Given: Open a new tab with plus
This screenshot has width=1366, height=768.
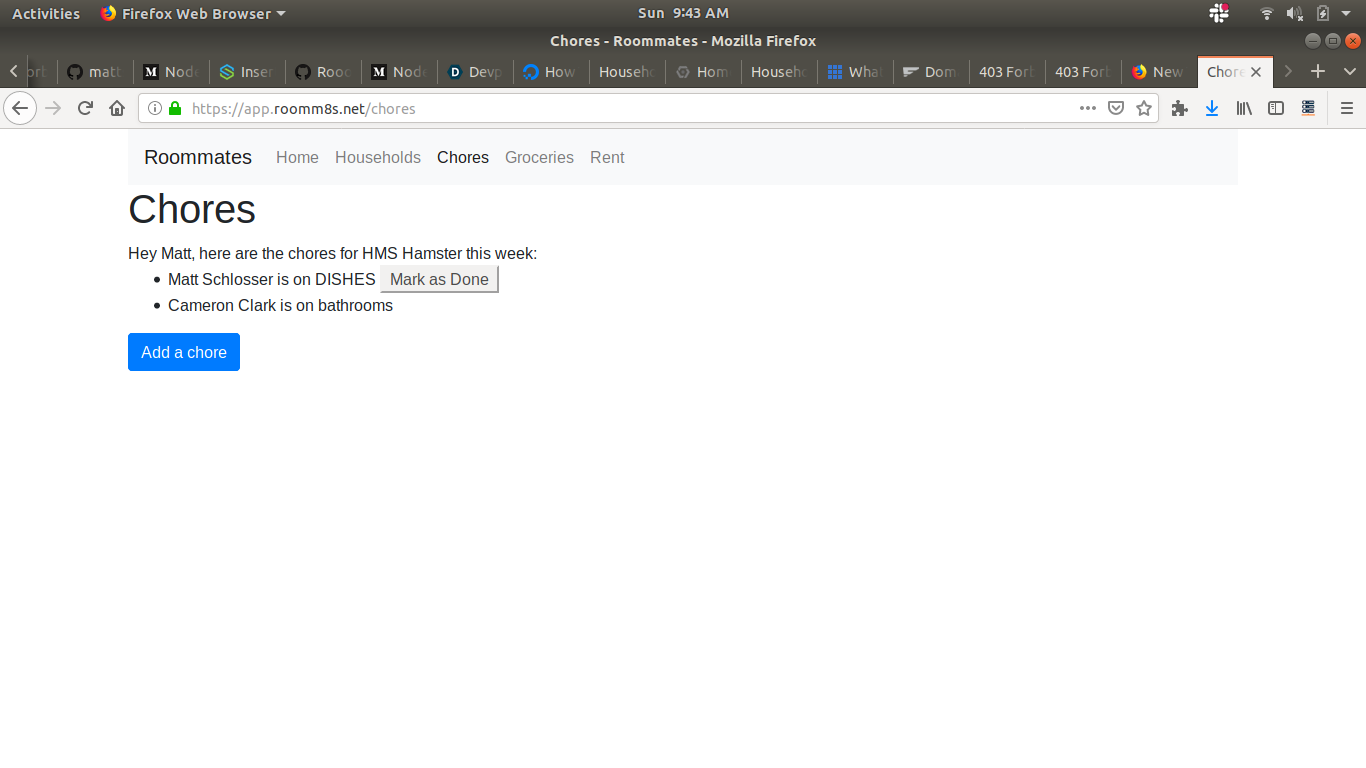Looking at the screenshot, I should (1318, 71).
